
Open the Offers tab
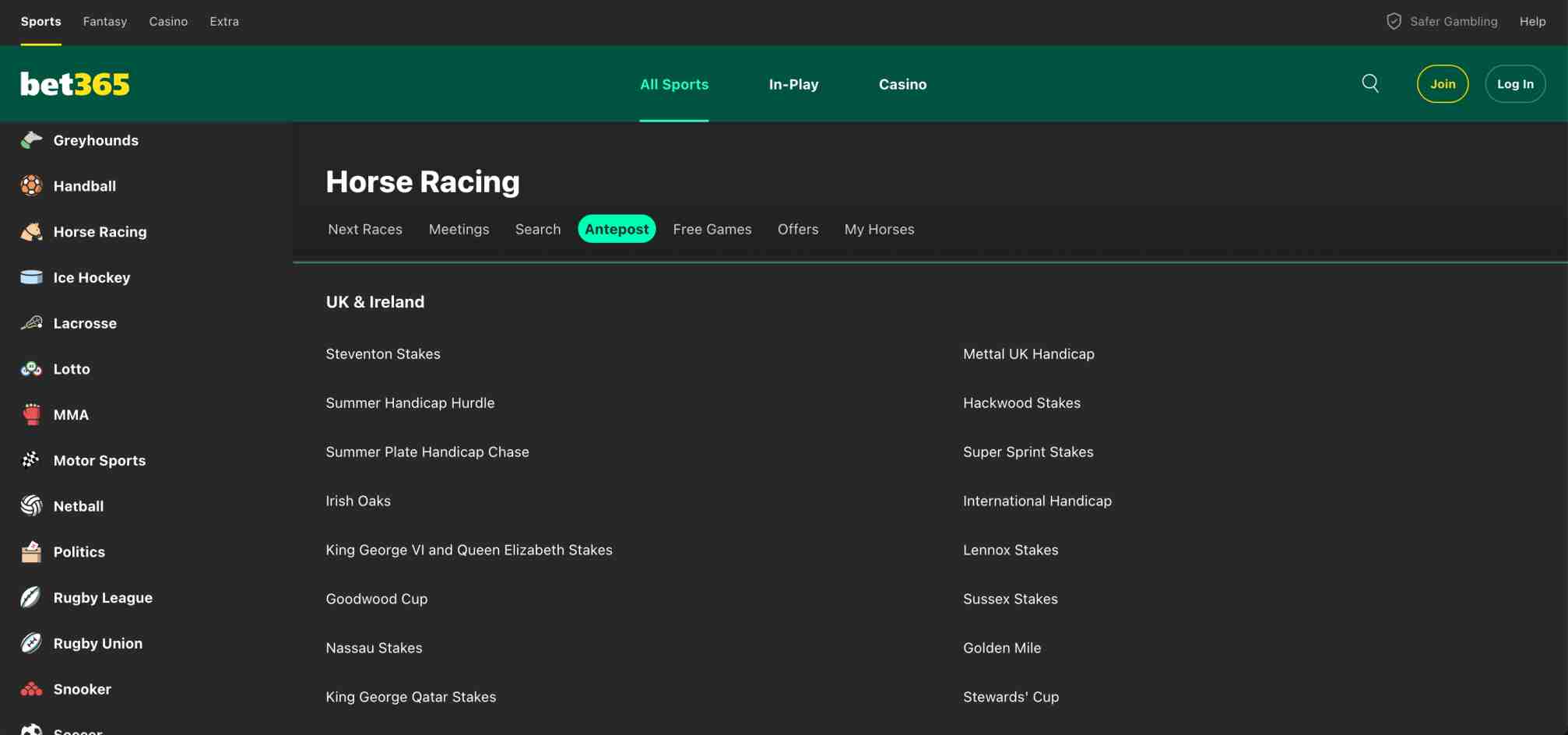coord(798,229)
